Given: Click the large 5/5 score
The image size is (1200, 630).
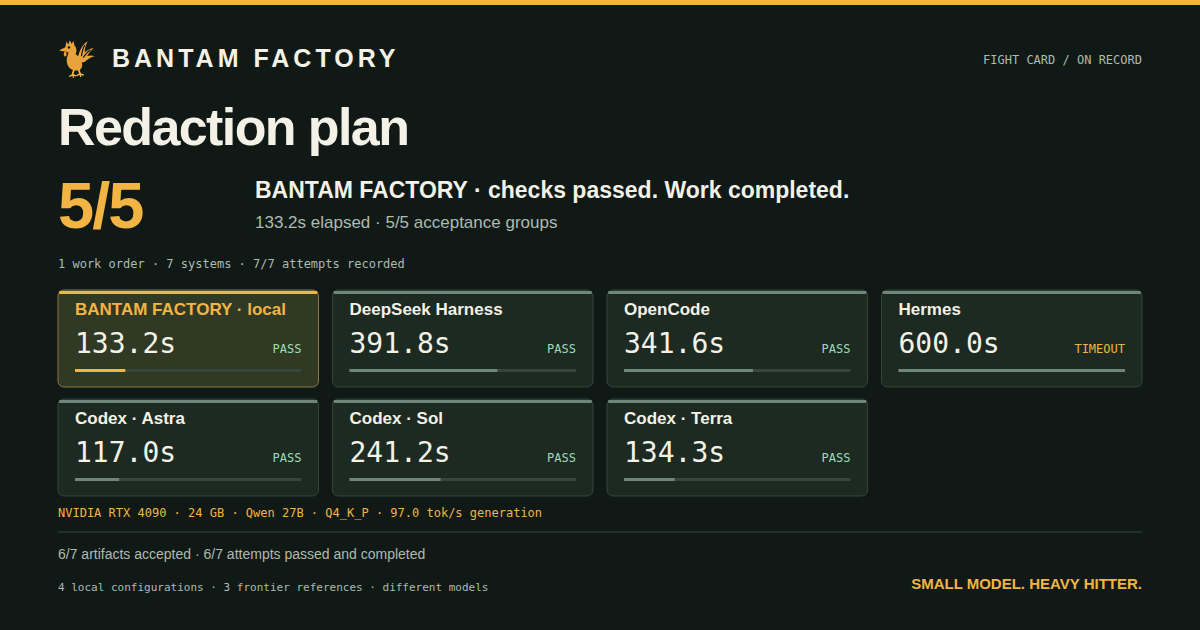Looking at the screenshot, I should pos(101,207).
